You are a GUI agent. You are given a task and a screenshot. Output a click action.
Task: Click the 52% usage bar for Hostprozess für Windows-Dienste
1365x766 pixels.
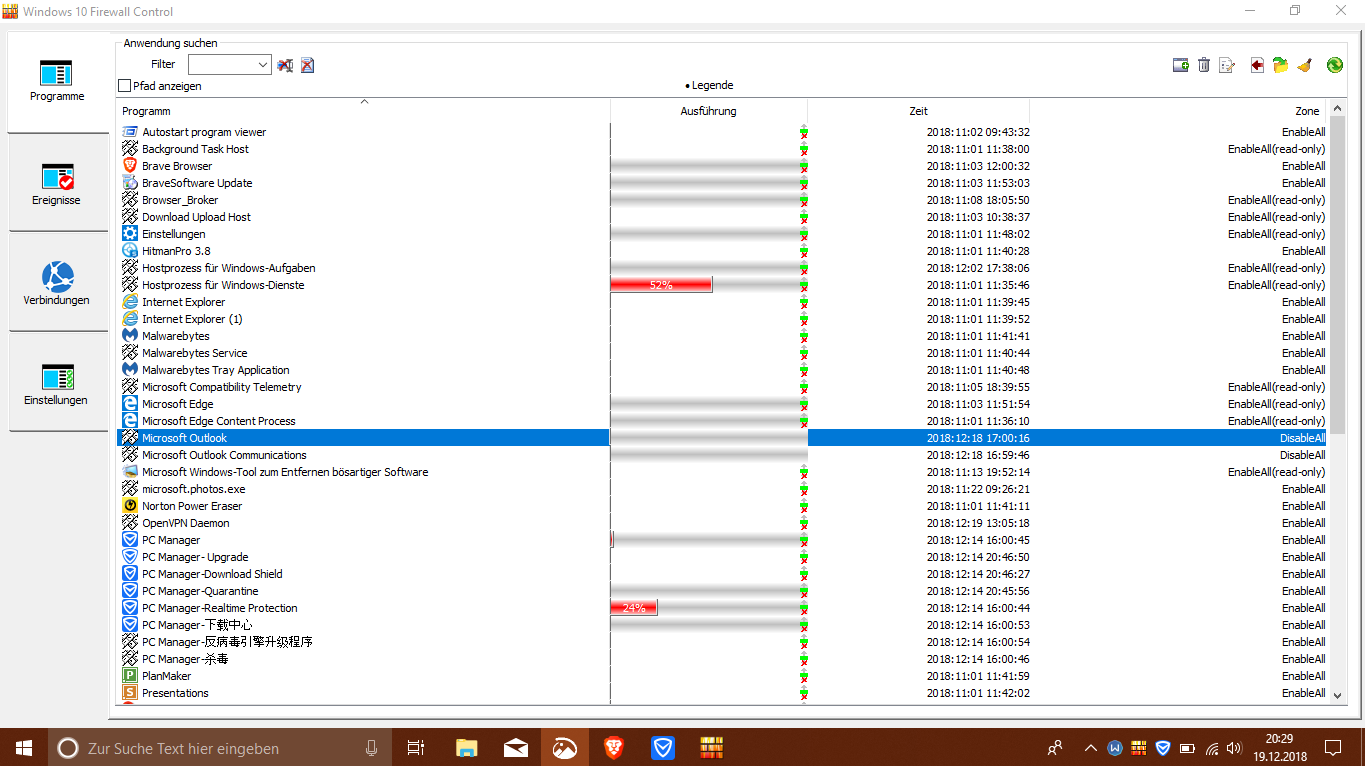(x=661, y=285)
